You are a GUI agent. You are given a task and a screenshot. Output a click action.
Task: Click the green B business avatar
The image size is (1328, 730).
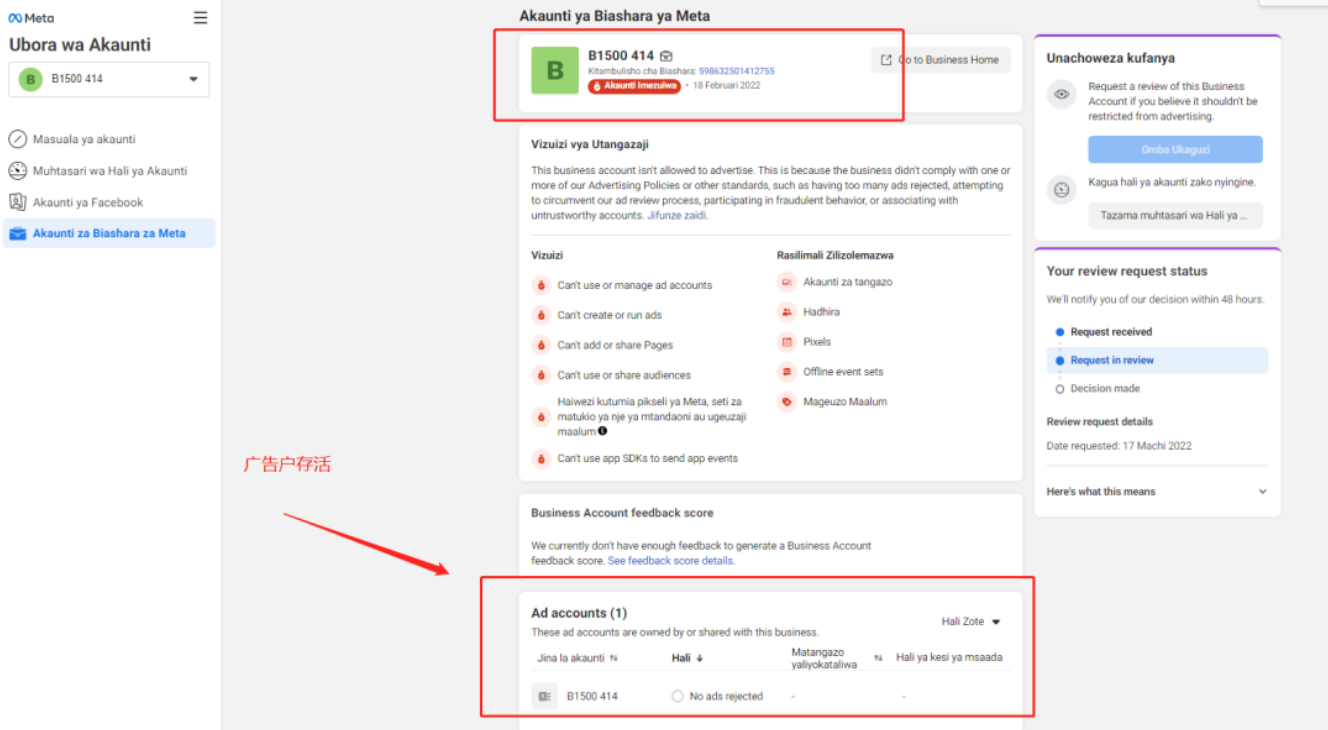(555, 71)
